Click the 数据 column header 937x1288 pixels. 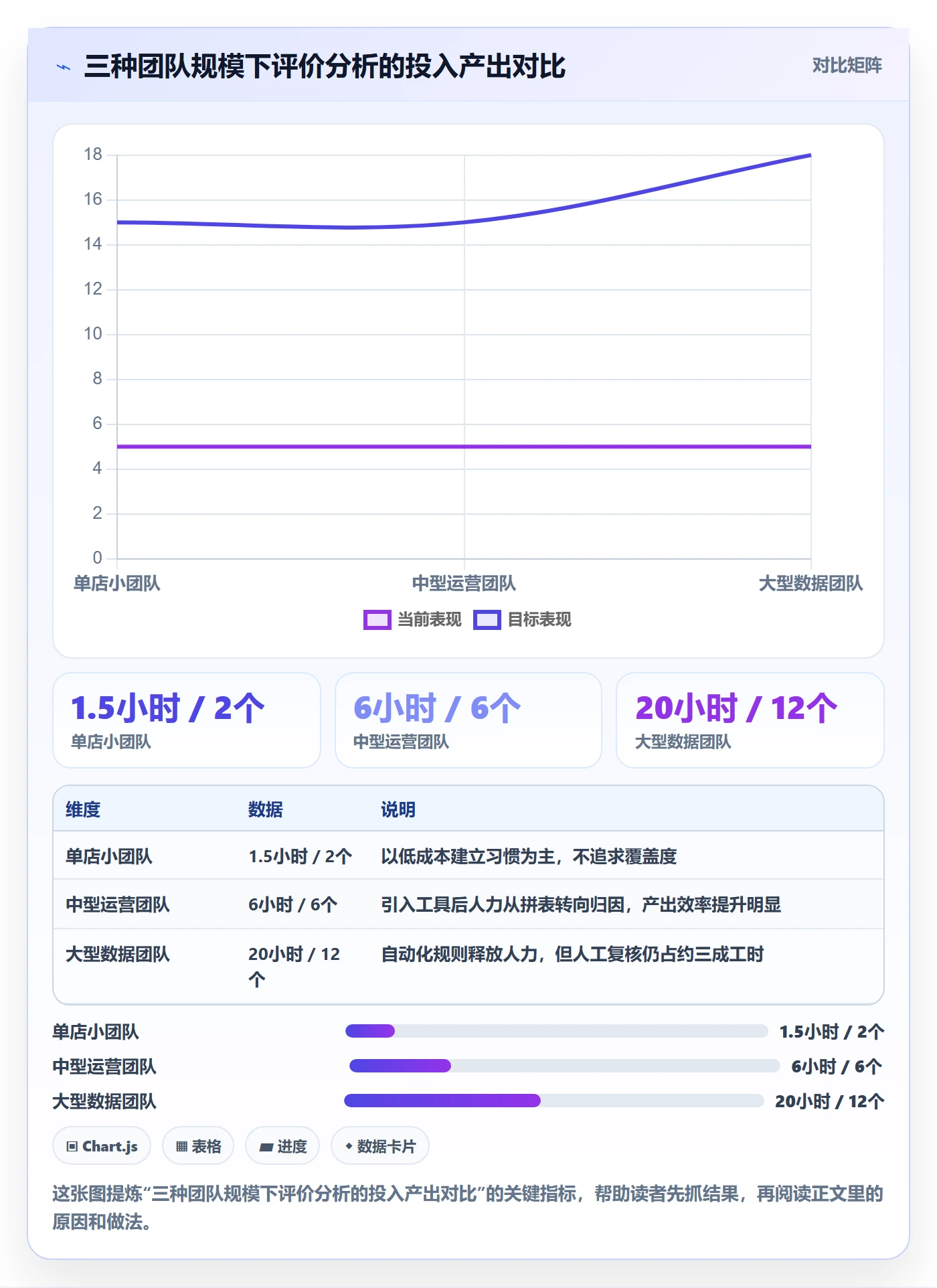(266, 809)
